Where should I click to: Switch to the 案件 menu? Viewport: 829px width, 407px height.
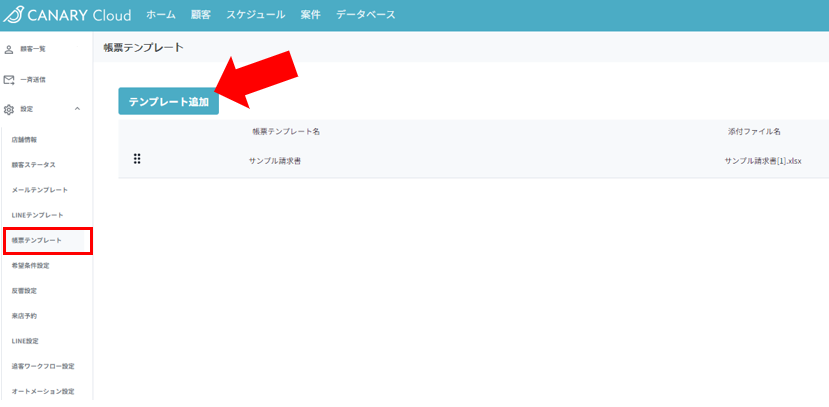(x=311, y=15)
